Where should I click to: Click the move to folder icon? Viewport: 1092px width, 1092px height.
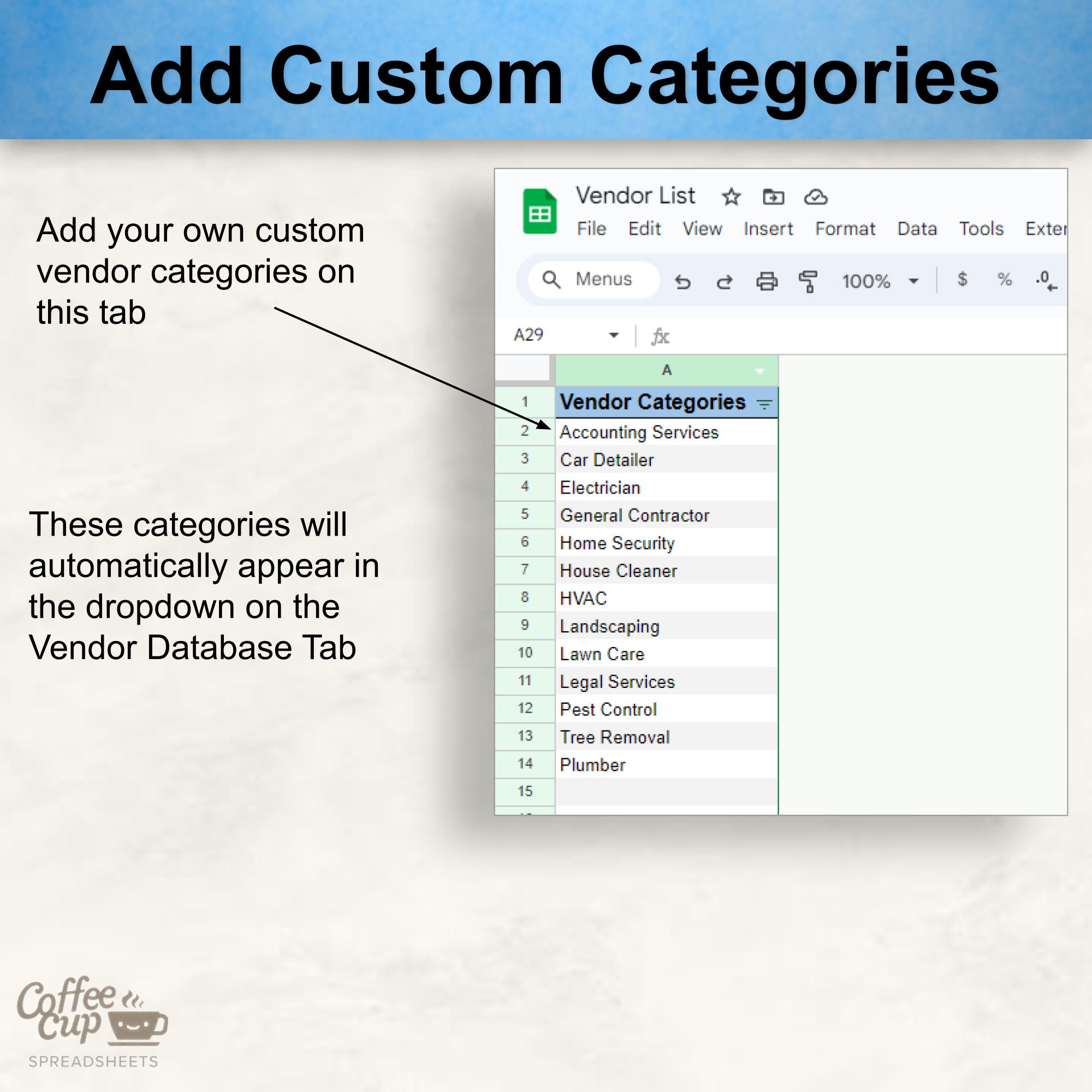point(773,197)
